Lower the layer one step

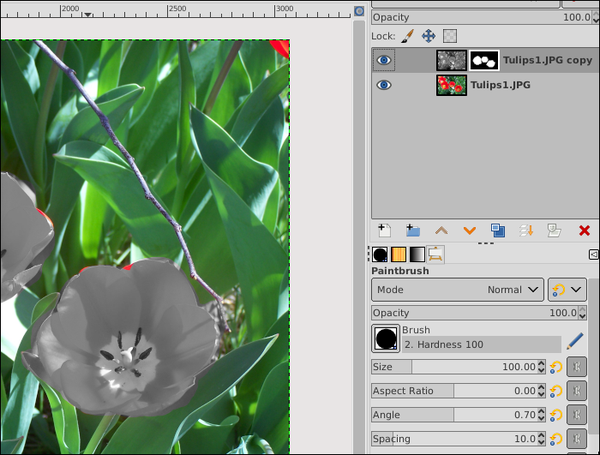pyautogui.click(x=470, y=230)
